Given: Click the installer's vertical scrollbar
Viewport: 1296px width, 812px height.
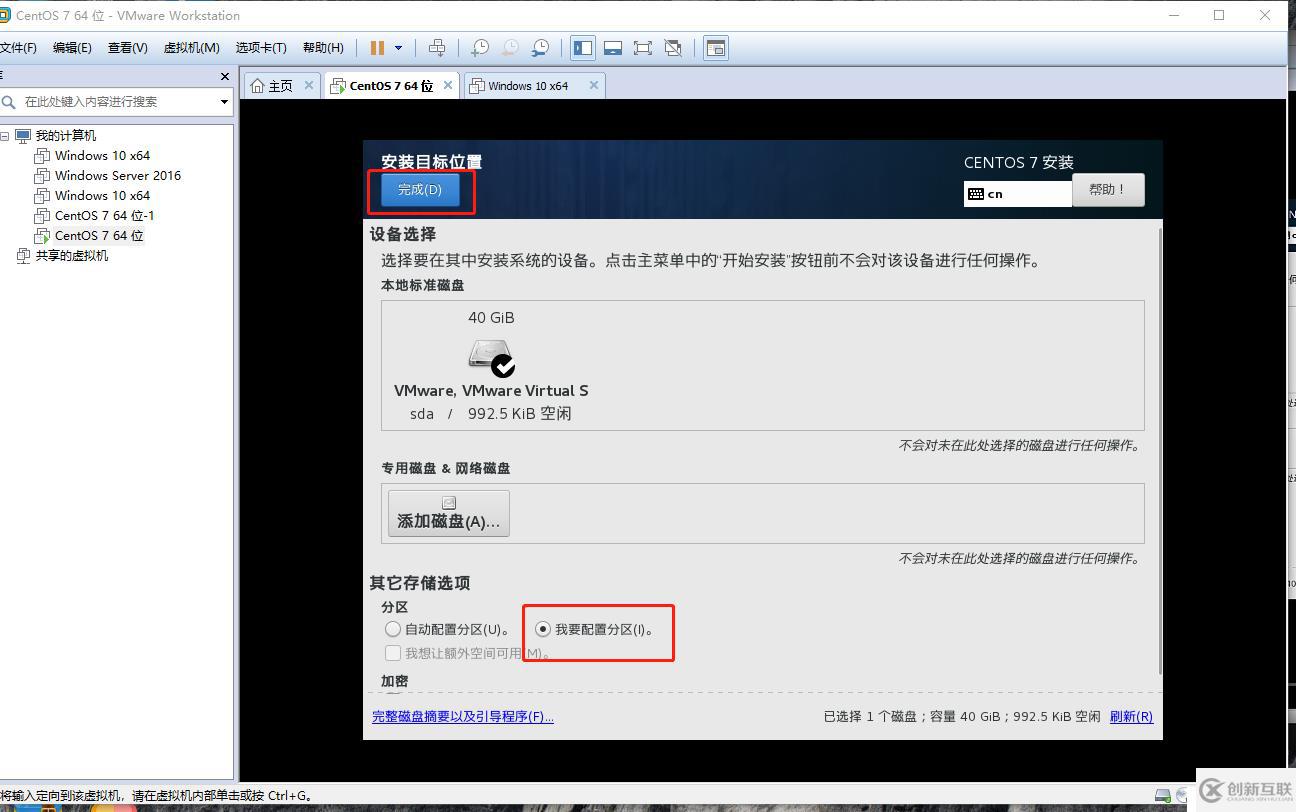Looking at the screenshot, I should 1160,450.
